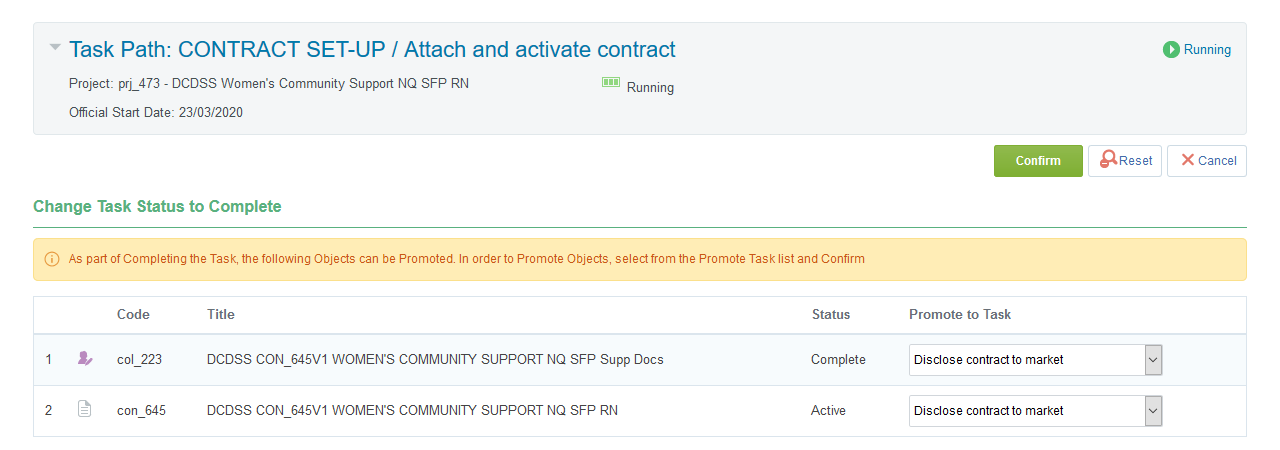This screenshot has width=1280, height=450.
Task: Click the green Running play icon
Action: 1171,49
